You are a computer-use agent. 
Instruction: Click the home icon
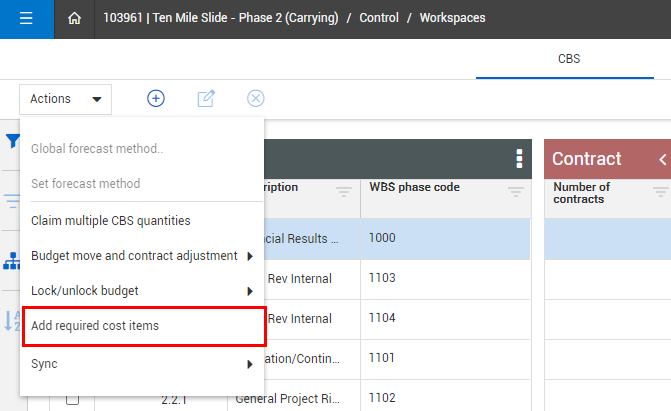pos(73,19)
